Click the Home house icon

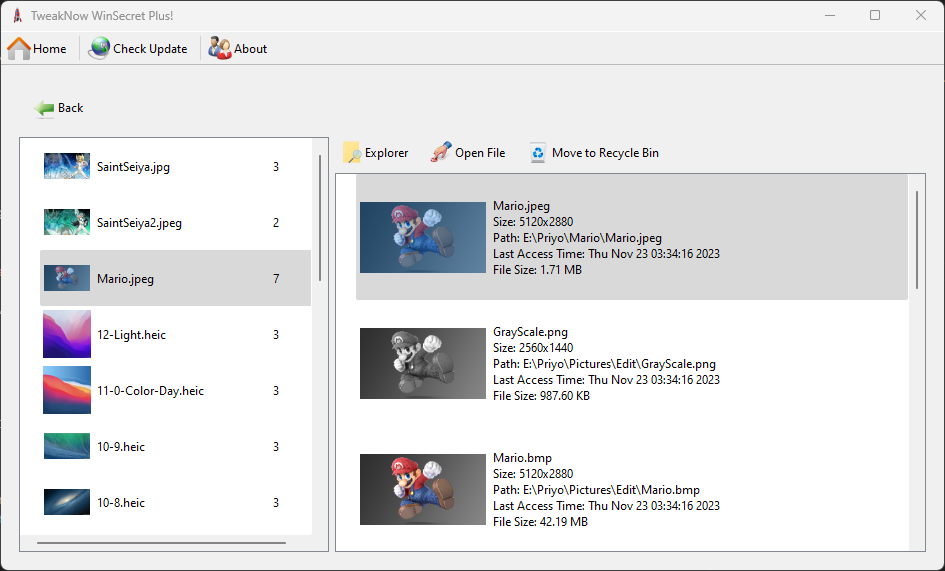click(19, 48)
